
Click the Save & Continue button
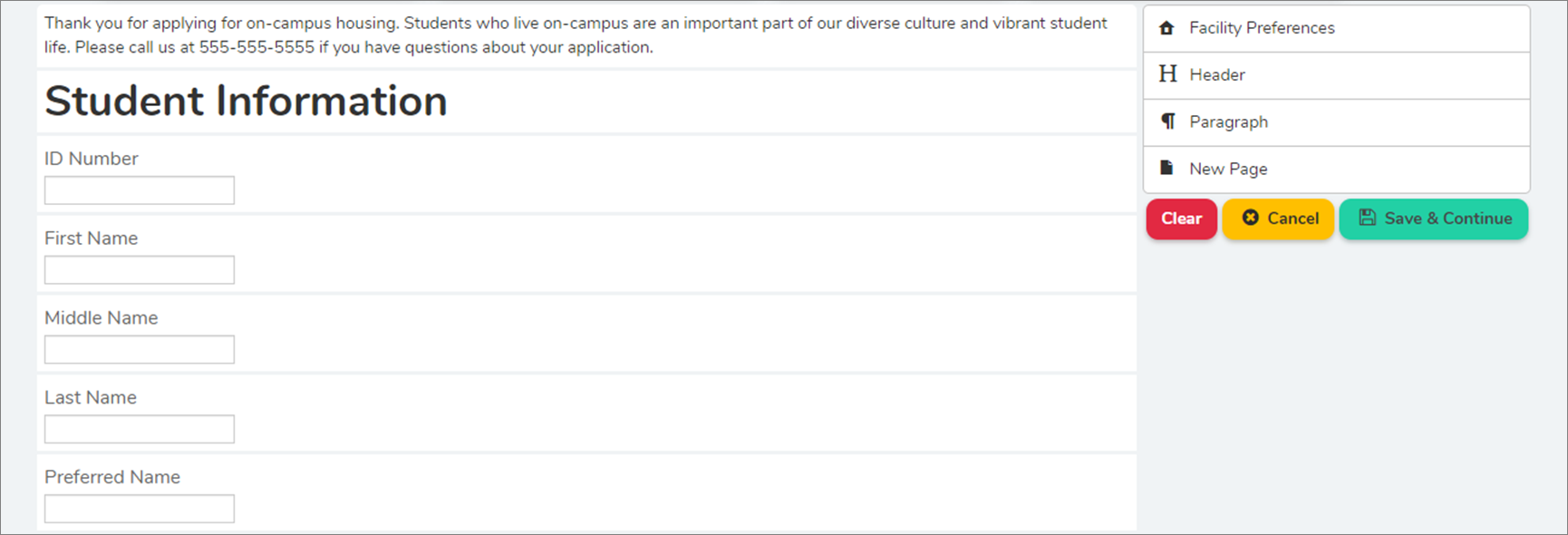[x=1434, y=219]
